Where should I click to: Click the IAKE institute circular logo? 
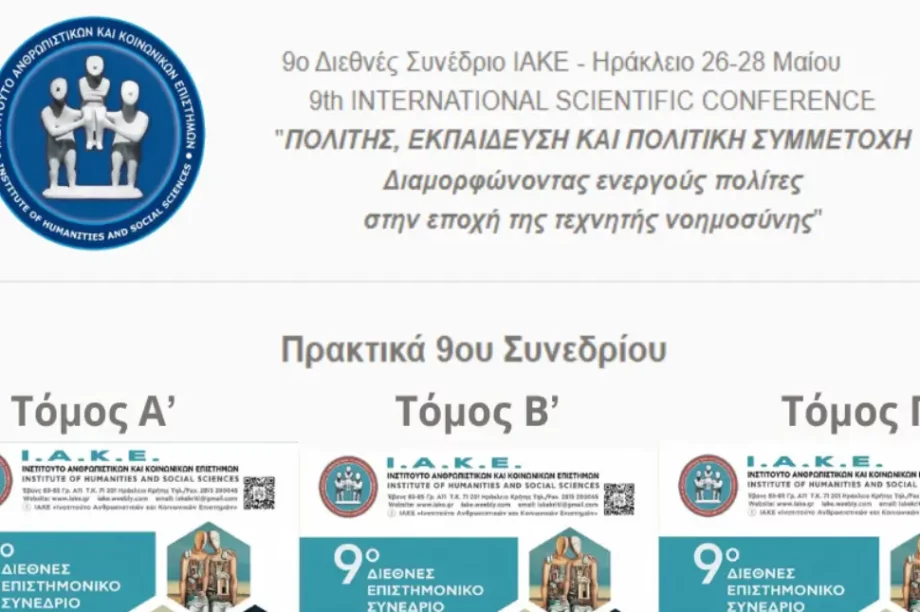click(96, 133)
